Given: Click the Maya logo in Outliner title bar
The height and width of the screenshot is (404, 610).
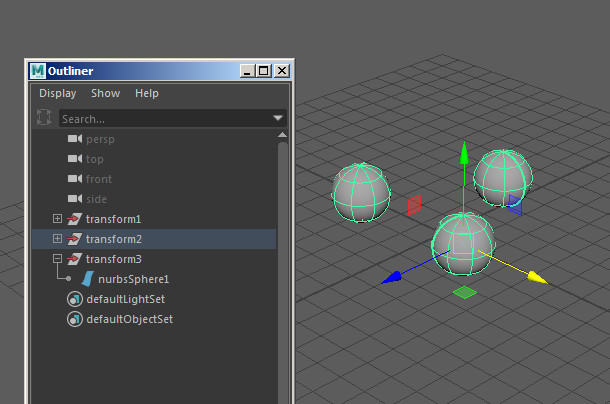Looking at the screenshot, I should [x=38, y=71].
